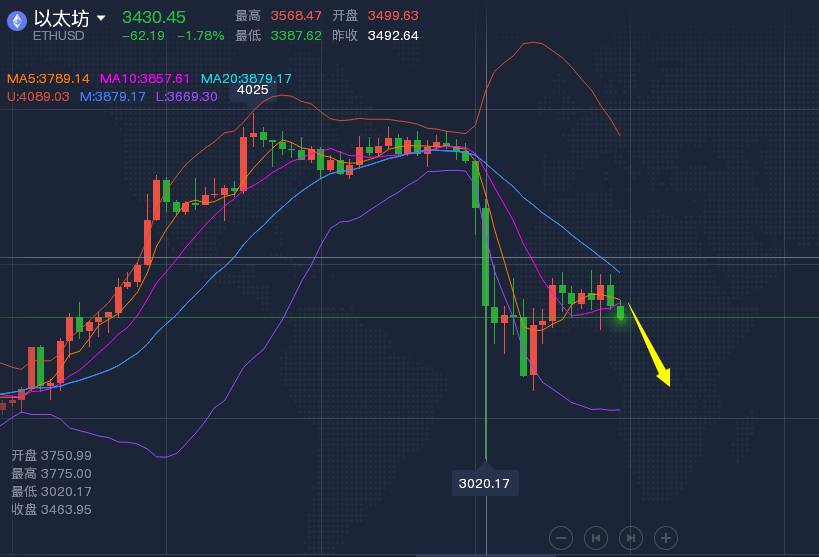Zoom out the chart with minus button
This screenshot has height=557, width=819.
tap(561, 537)
